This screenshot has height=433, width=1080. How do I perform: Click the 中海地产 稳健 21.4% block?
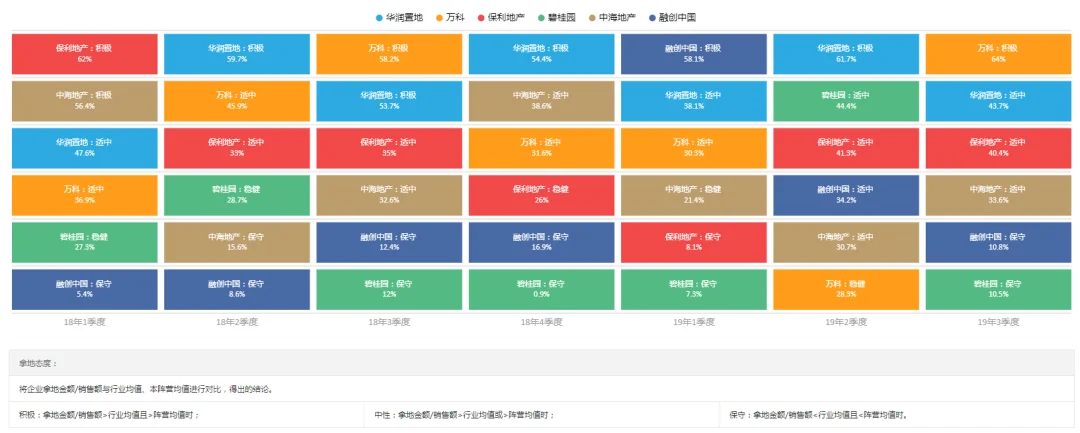pyautogui.click(x=694, y=195)
